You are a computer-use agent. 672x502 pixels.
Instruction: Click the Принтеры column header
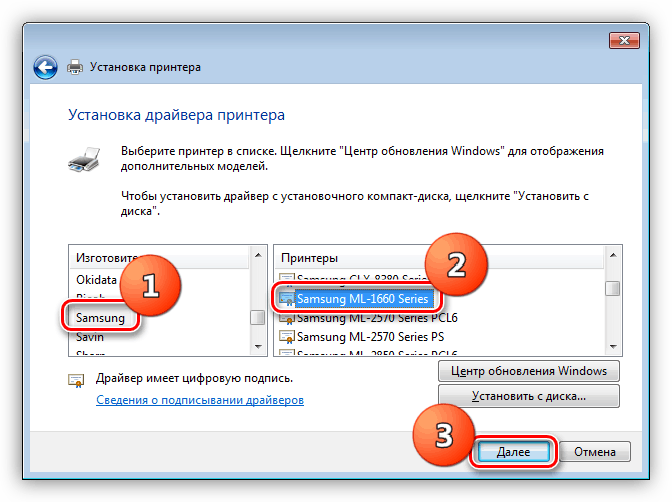pos(439,258)
